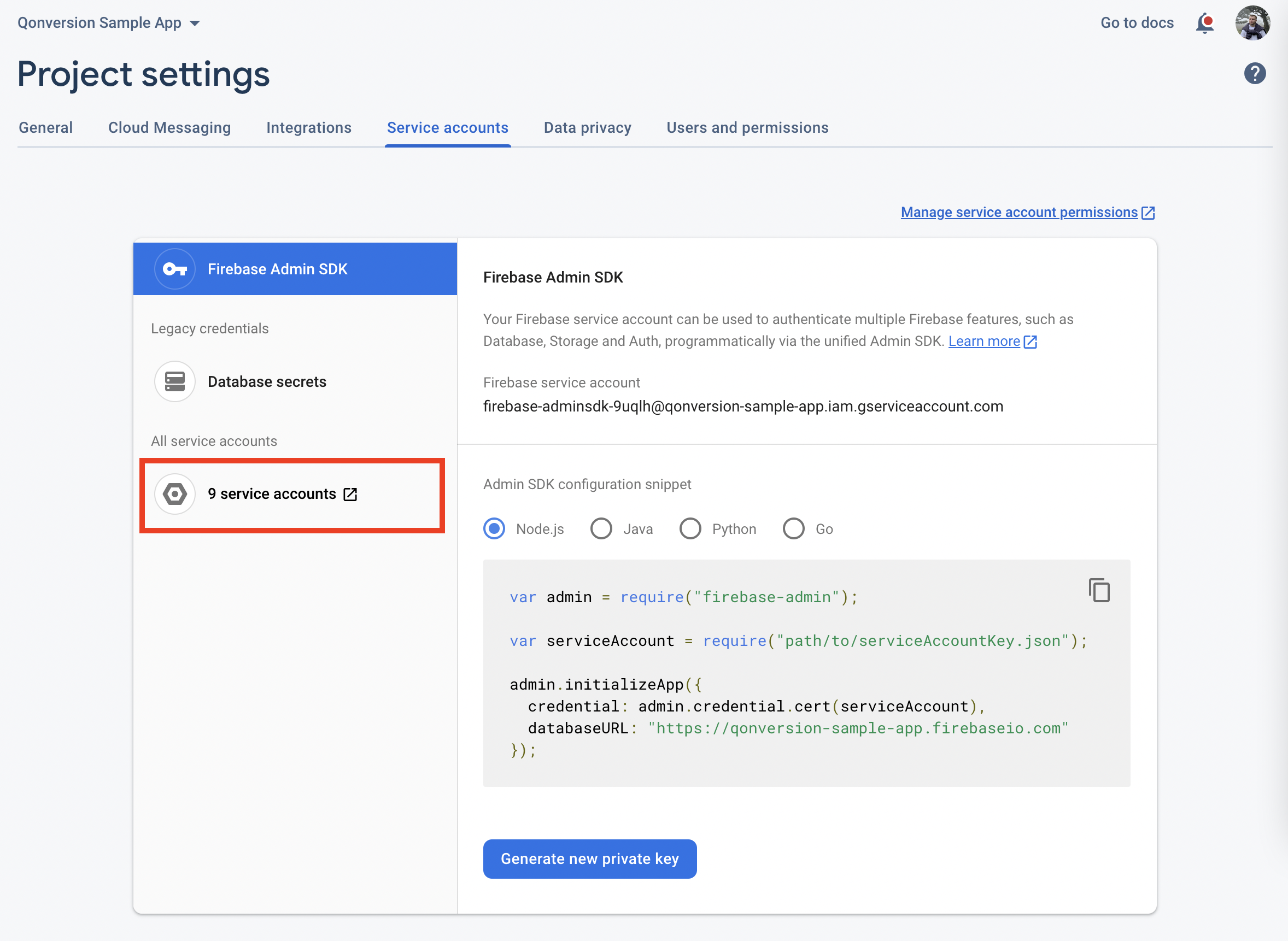Choose the Go radio option
Image resolution: width=1288 pixels, height=941 pixels.
pyautogui.click(x=793, y=528)
